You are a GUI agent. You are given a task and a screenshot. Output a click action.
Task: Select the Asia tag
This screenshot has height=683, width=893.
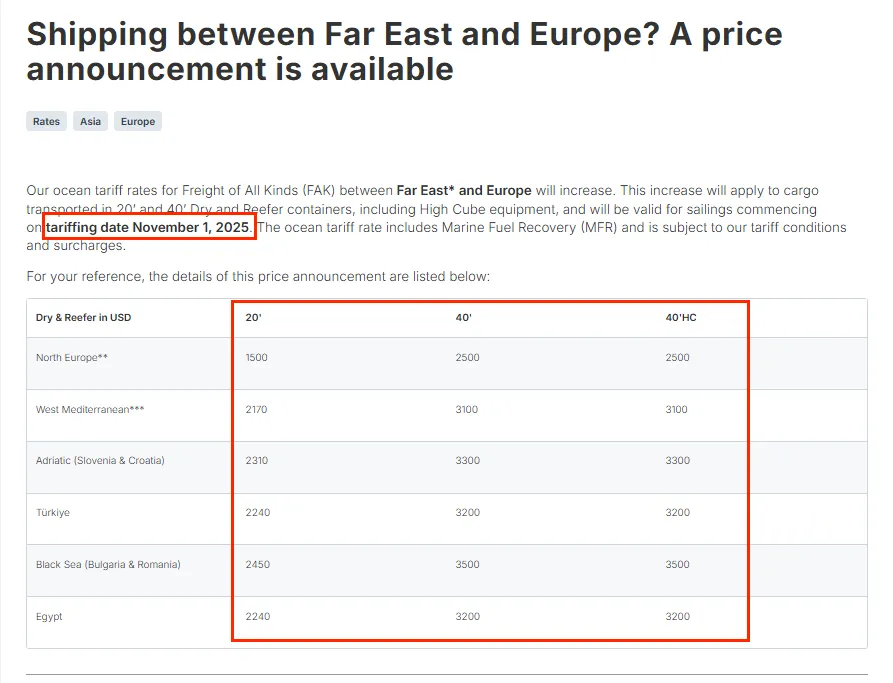(x=90, y=121)
